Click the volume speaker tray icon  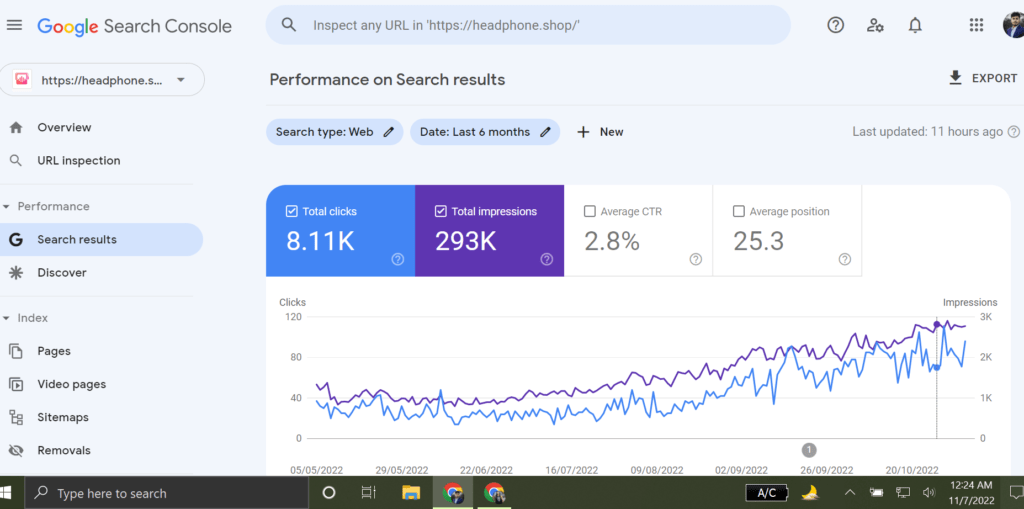point(929,493)
